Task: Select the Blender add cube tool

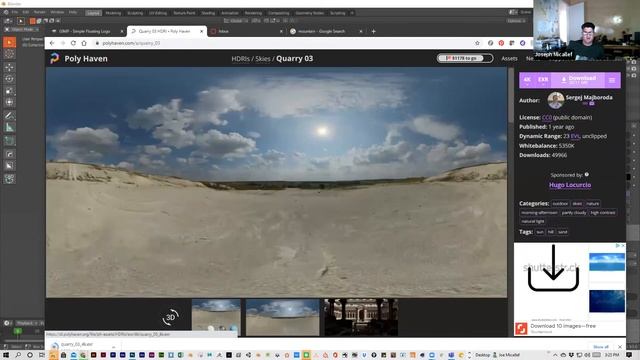Action: coord(9,140)
